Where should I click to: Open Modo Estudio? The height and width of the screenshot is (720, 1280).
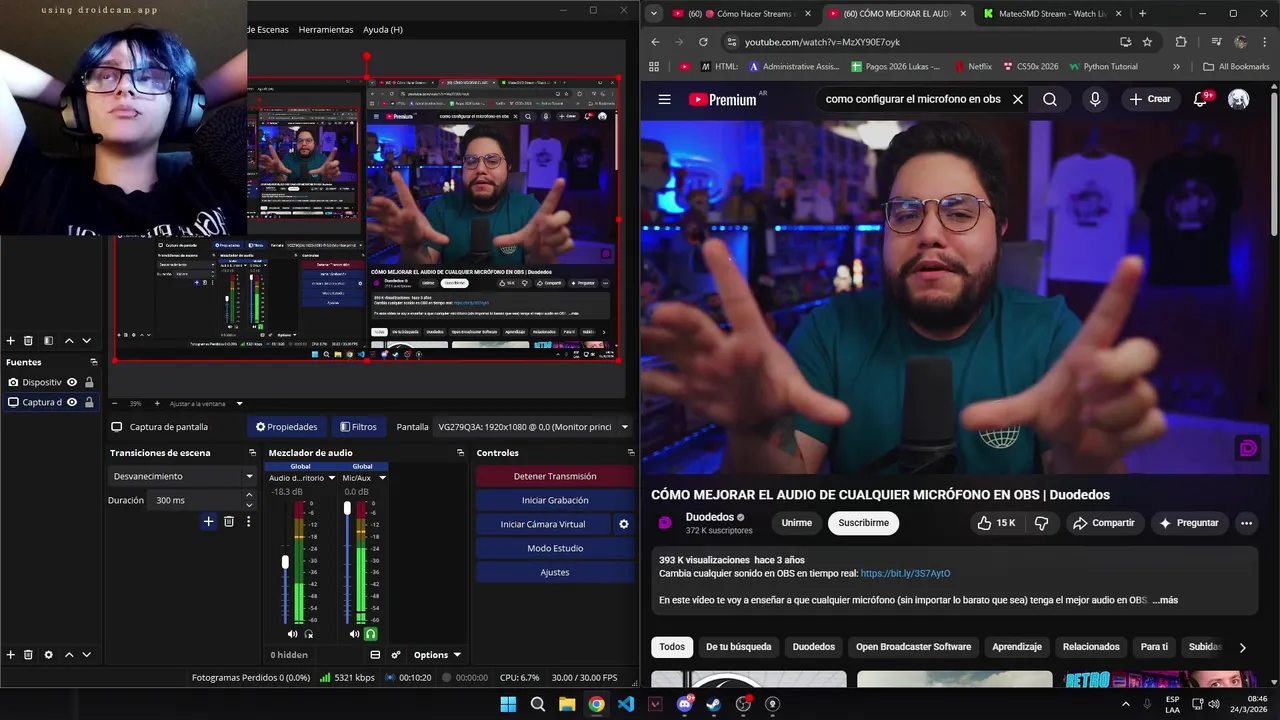(555, 548)
